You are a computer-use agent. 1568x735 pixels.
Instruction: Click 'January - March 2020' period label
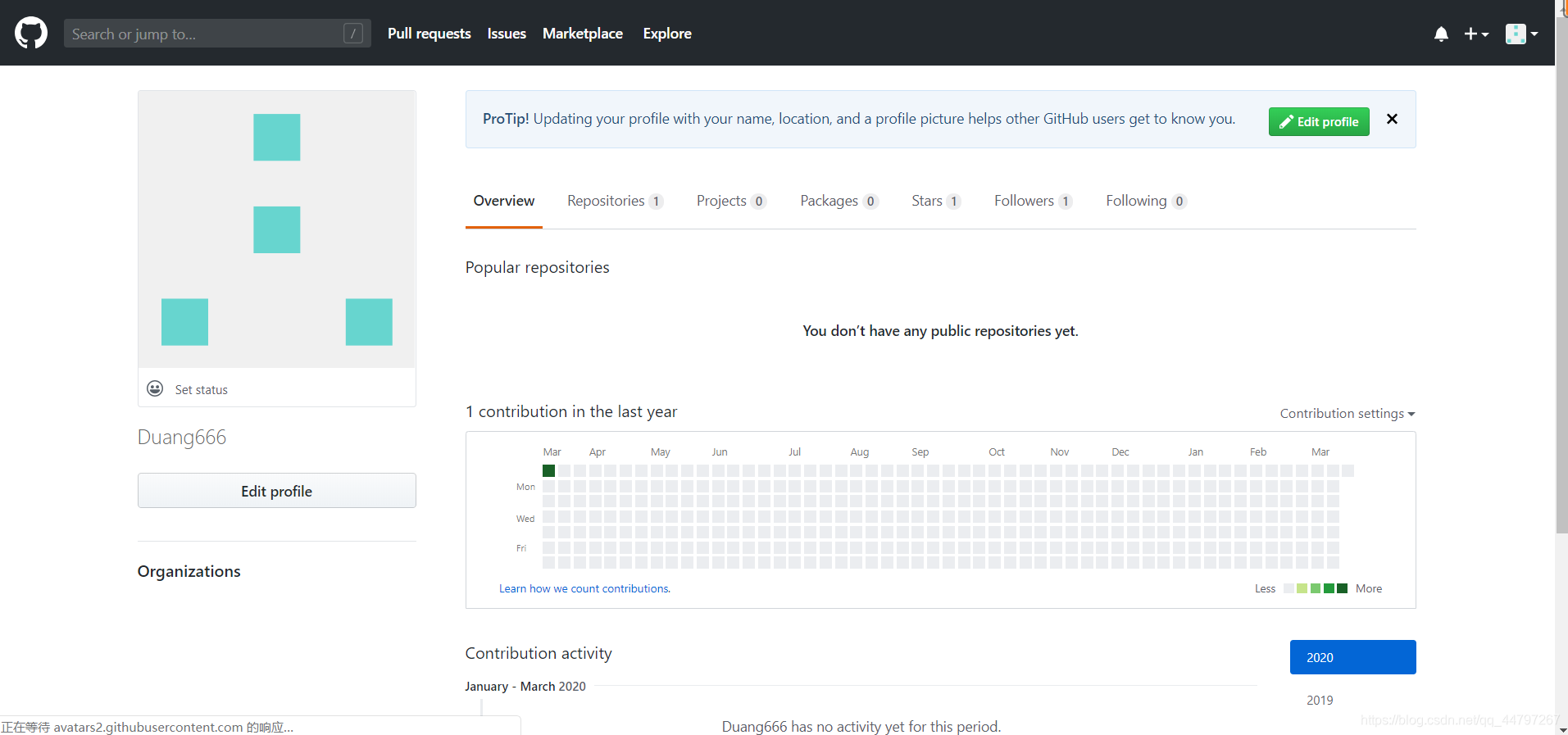(525, 687)
